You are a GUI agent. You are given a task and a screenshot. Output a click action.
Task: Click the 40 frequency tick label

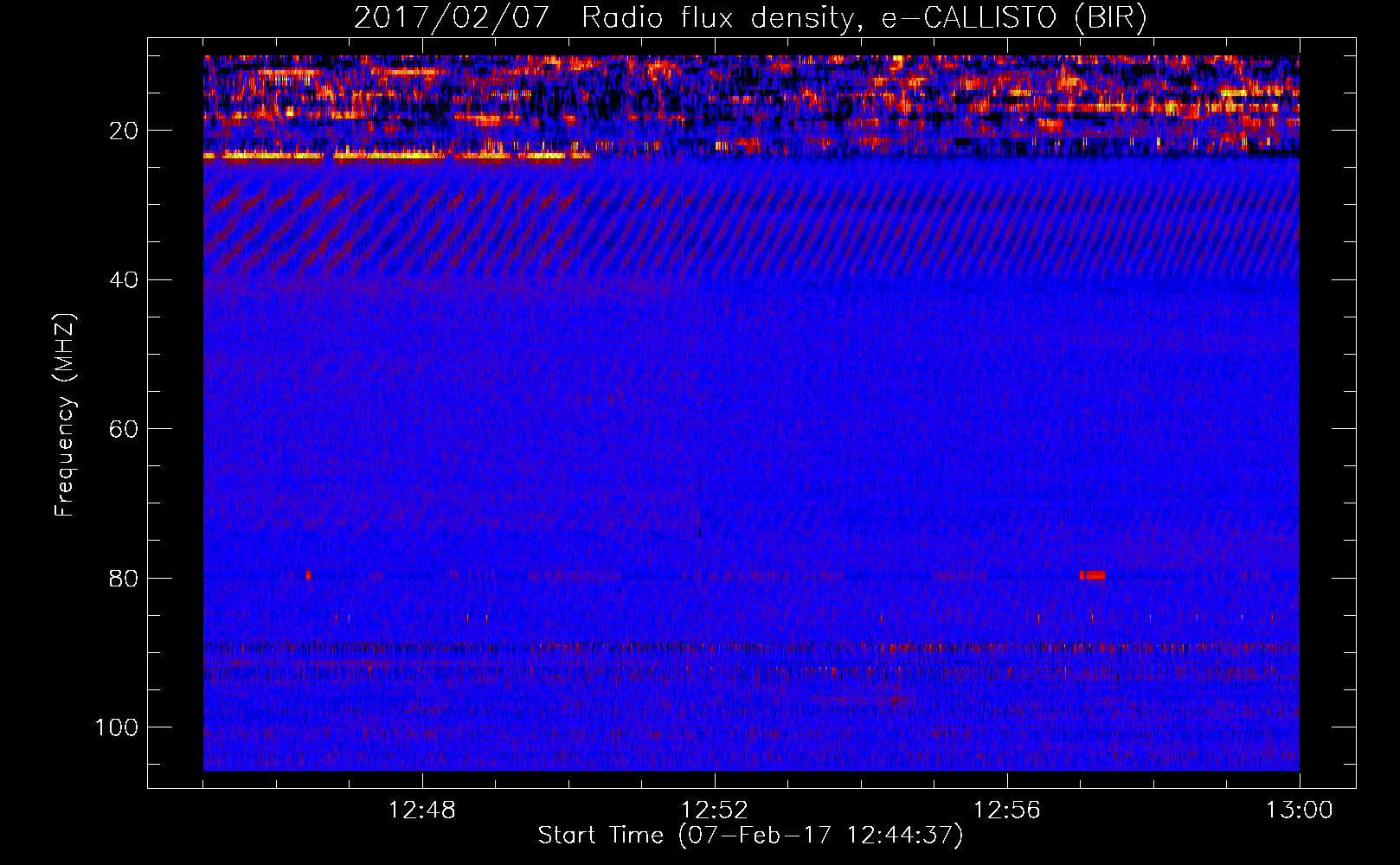[x=124, y=280]
